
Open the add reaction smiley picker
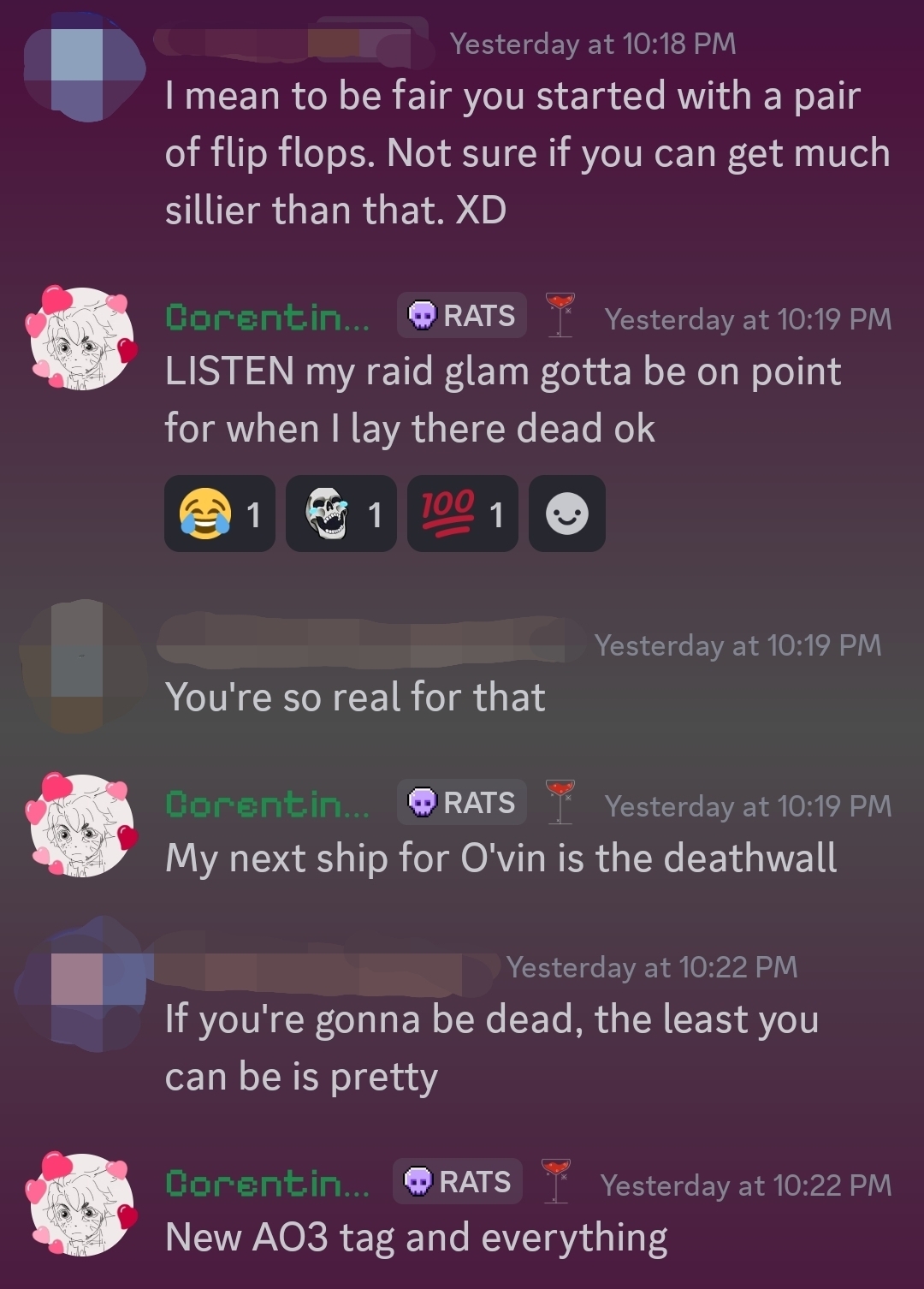point(567,514)
